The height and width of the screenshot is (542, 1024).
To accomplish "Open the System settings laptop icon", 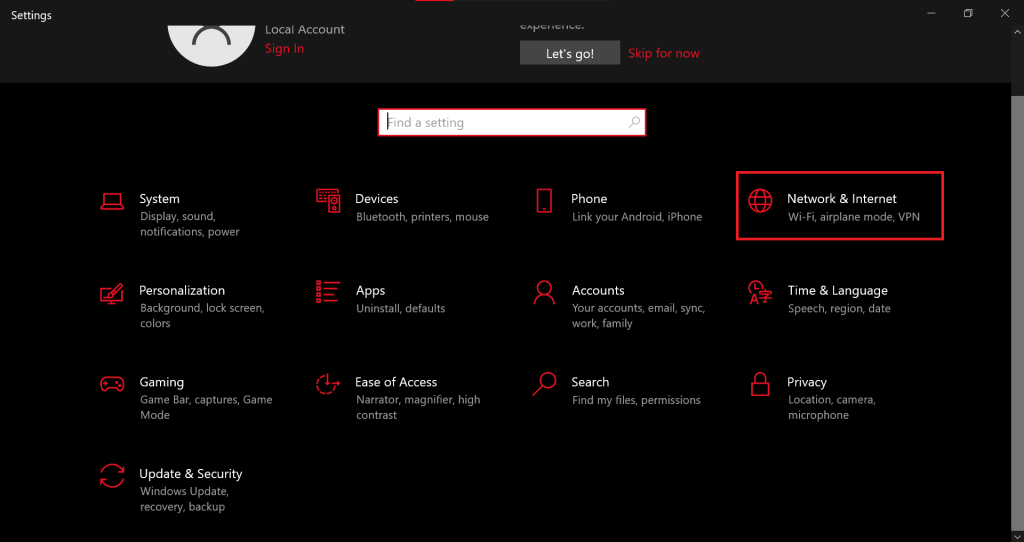I will click(x=112, y=201).
